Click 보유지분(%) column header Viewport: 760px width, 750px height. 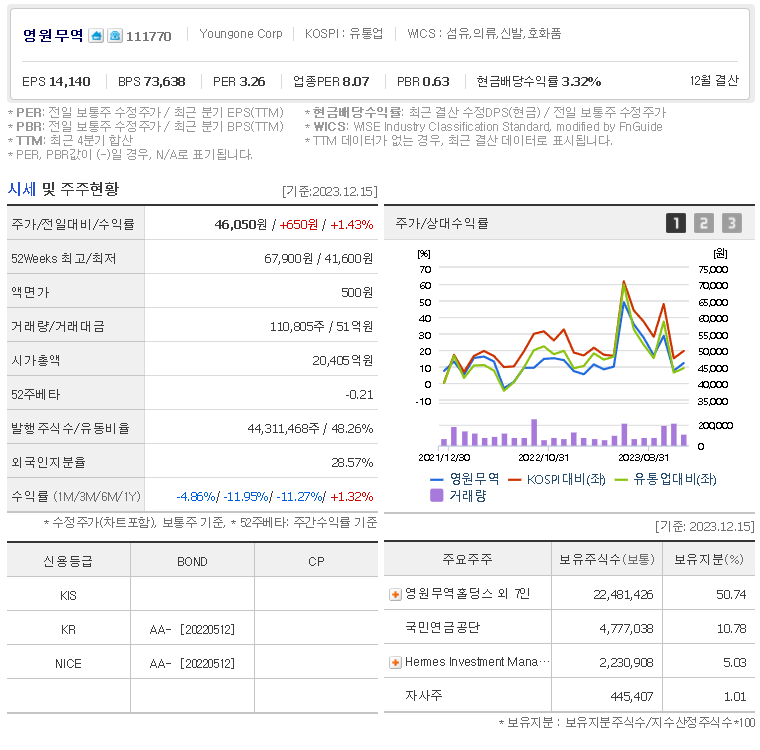709,559
